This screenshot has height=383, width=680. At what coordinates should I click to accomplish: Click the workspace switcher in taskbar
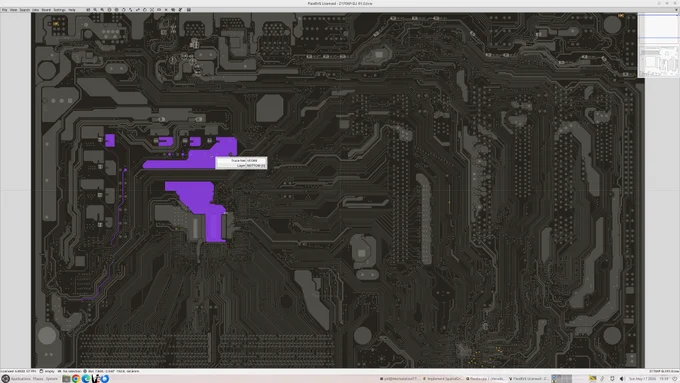[x=562, y=379]
